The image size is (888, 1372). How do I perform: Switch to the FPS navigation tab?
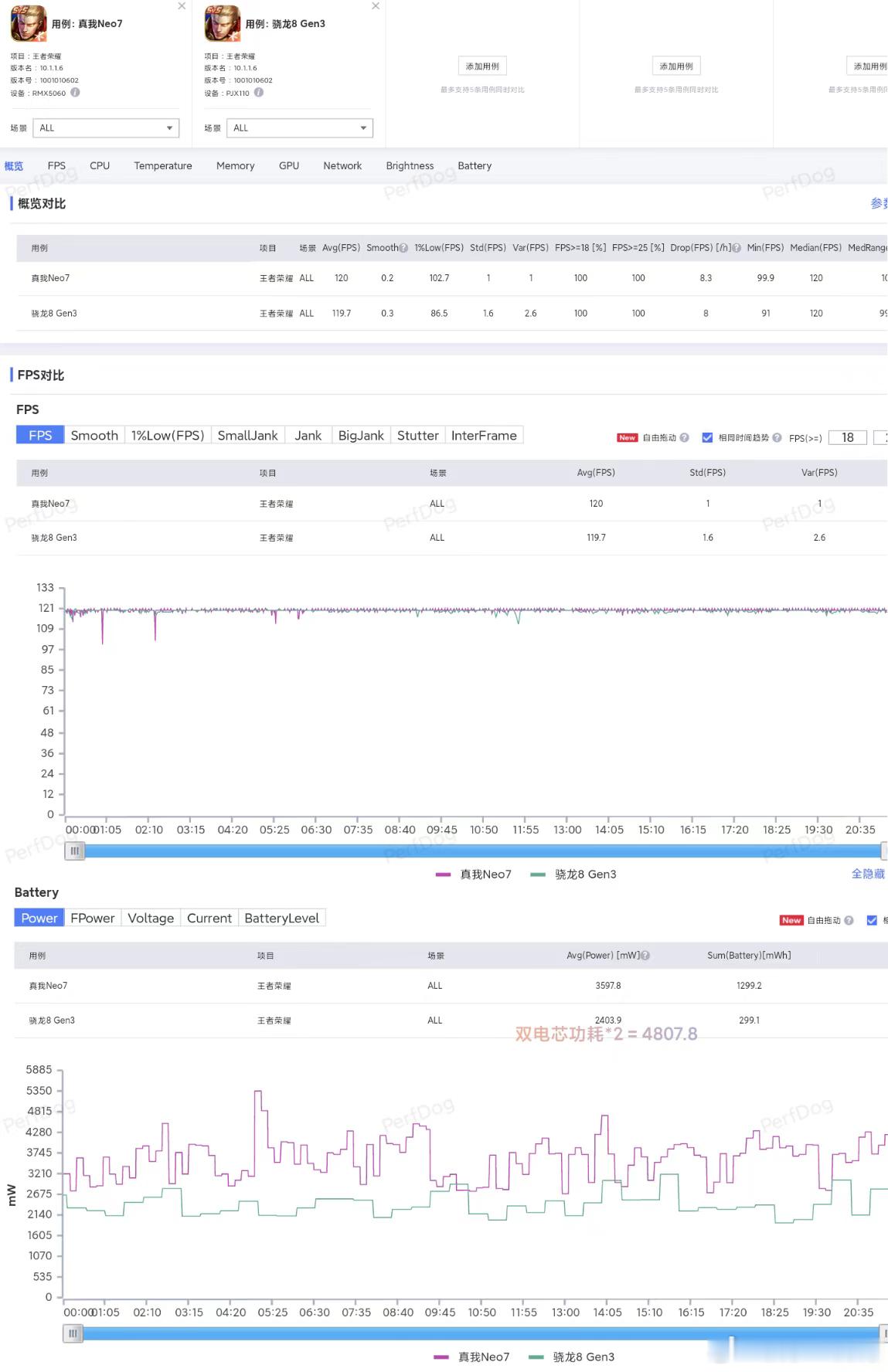56,166
